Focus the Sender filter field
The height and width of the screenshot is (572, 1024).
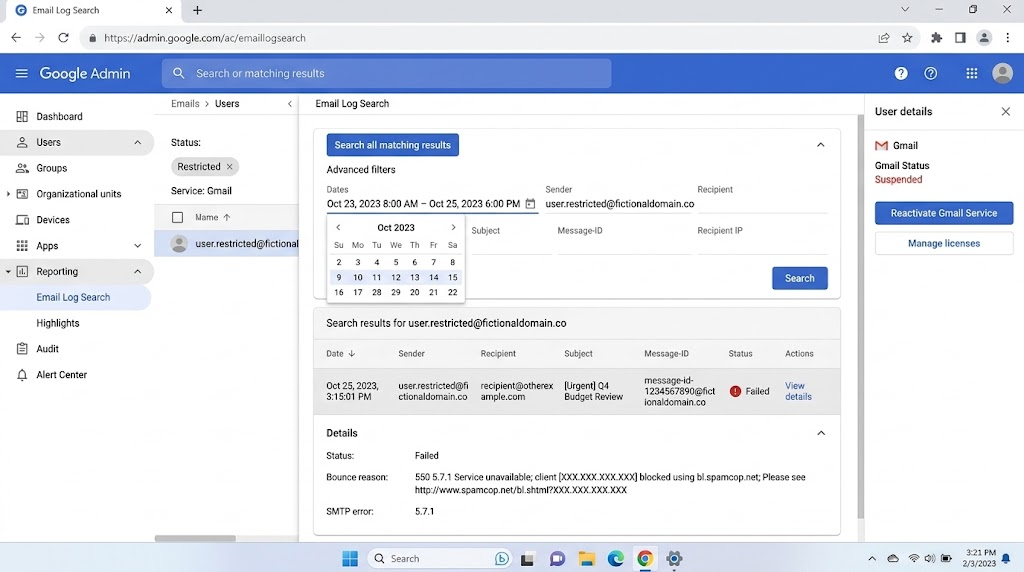pyautogui.click(x=619, y=204)
